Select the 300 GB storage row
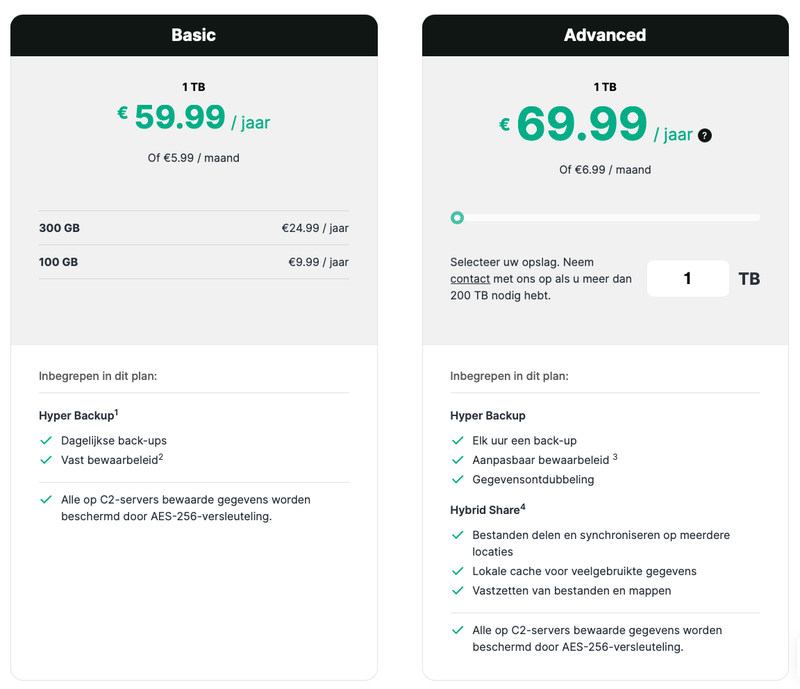 [x=194, y=228]
